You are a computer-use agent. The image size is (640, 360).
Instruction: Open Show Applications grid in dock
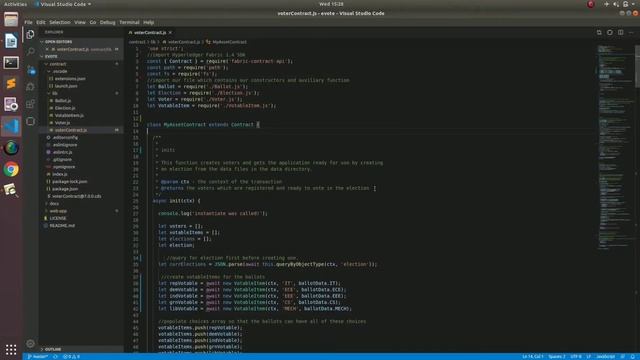point(11,349)
